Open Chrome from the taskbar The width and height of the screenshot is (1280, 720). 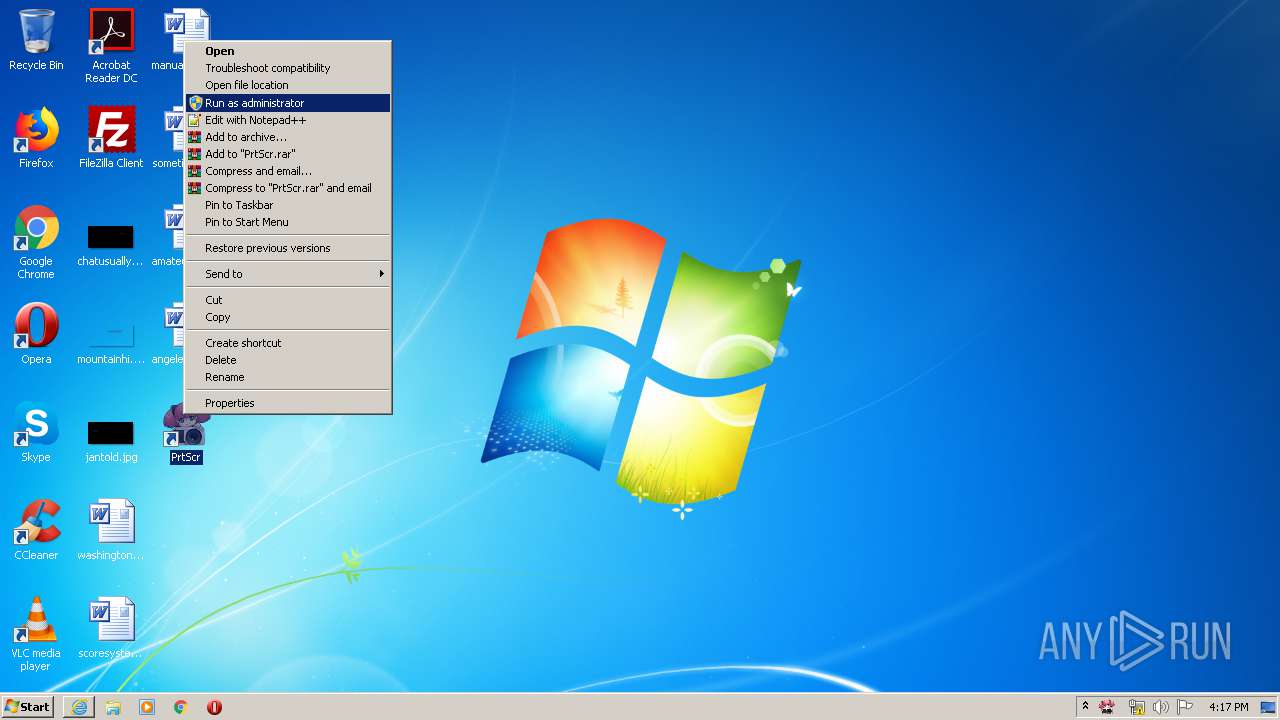181,707
